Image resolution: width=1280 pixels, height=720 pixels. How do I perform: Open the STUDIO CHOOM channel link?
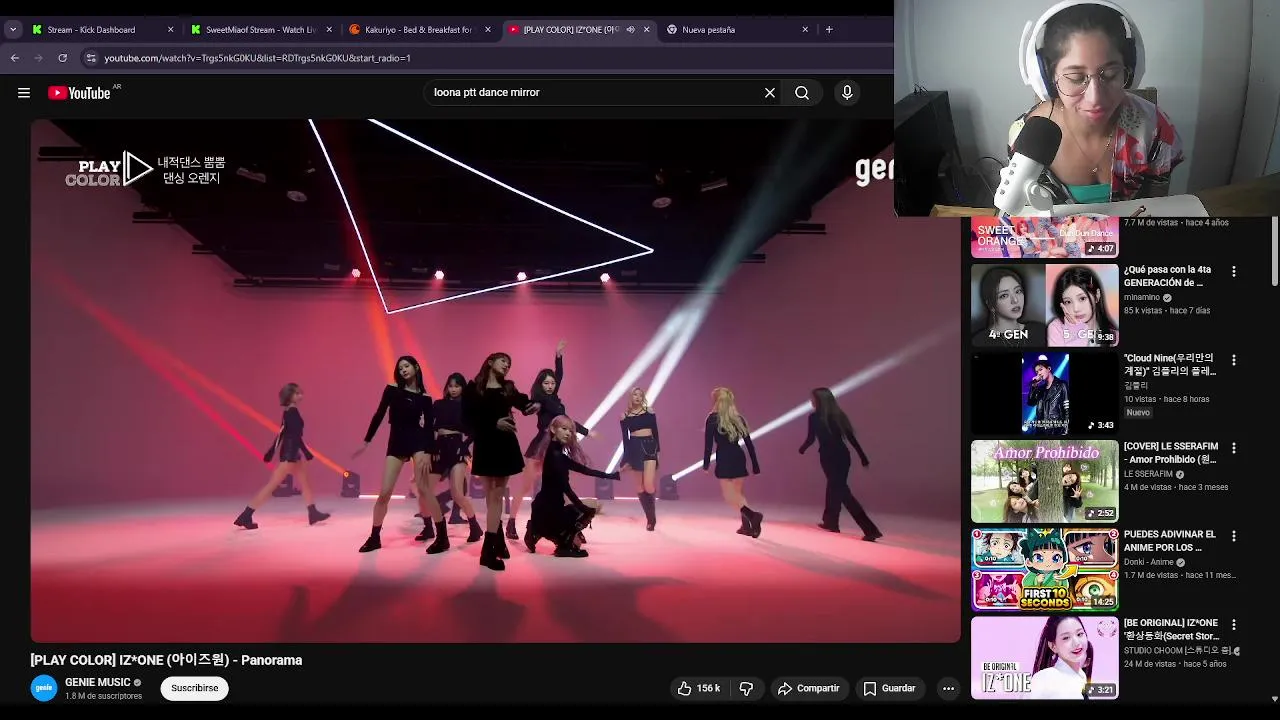[x=1176, y=651]
